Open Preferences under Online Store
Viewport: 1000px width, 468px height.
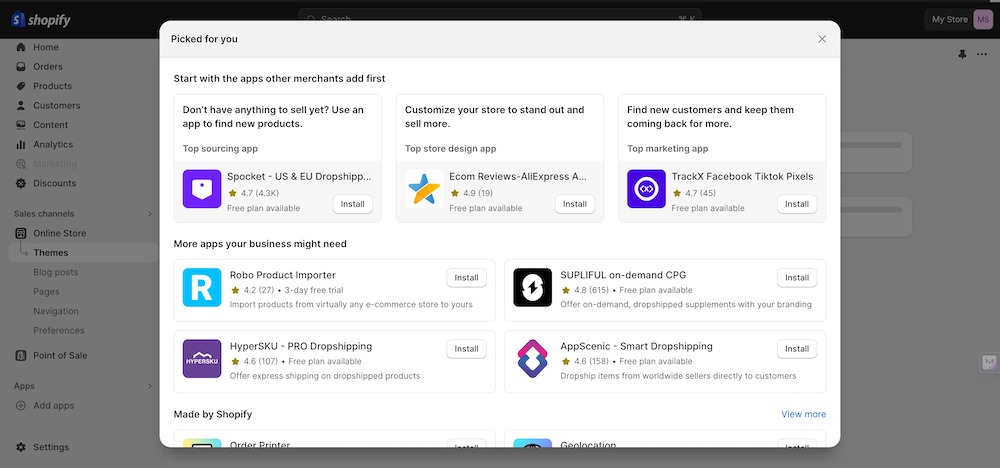(x=59, y=330)
